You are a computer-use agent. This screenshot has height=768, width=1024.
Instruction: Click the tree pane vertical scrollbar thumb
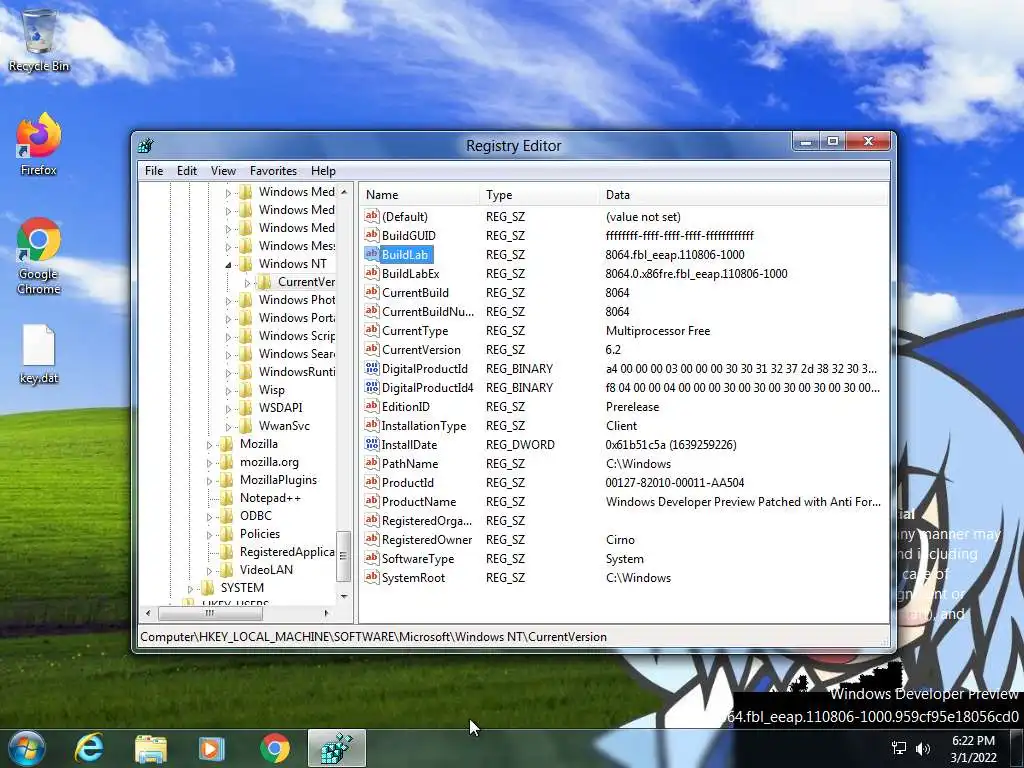click(x=344, y=556)
